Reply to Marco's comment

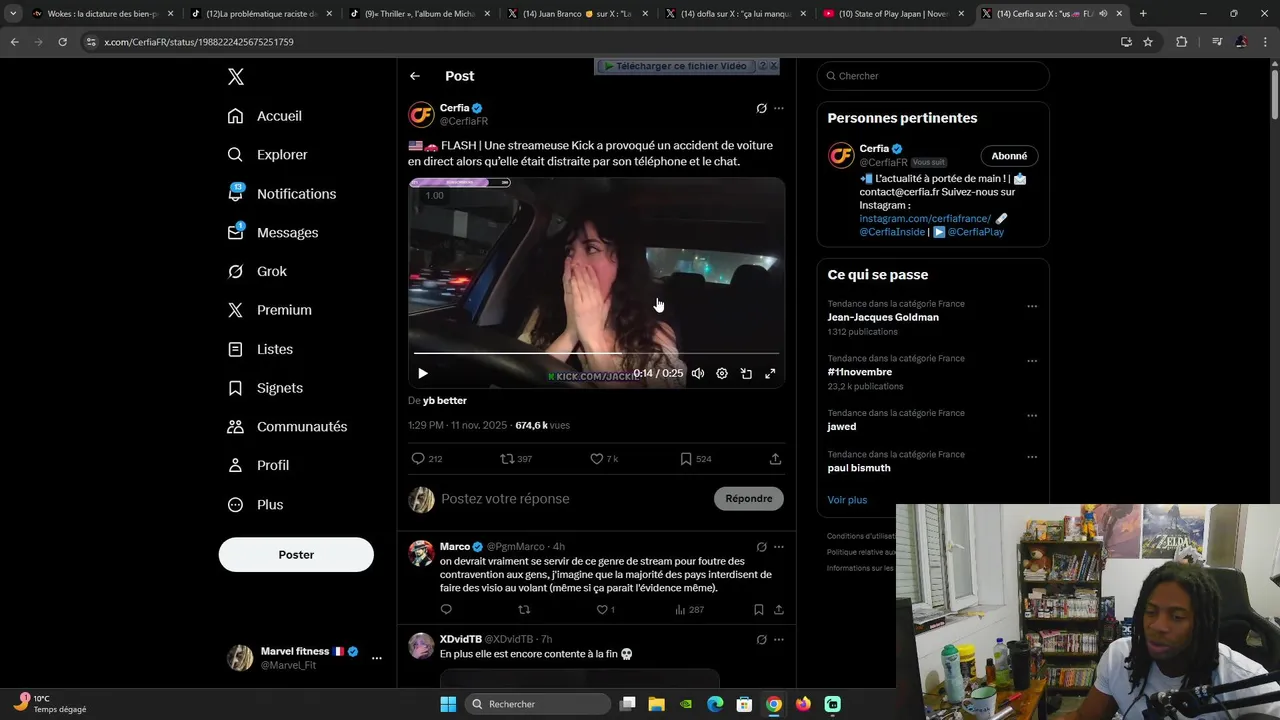click(x=446, y=610)
